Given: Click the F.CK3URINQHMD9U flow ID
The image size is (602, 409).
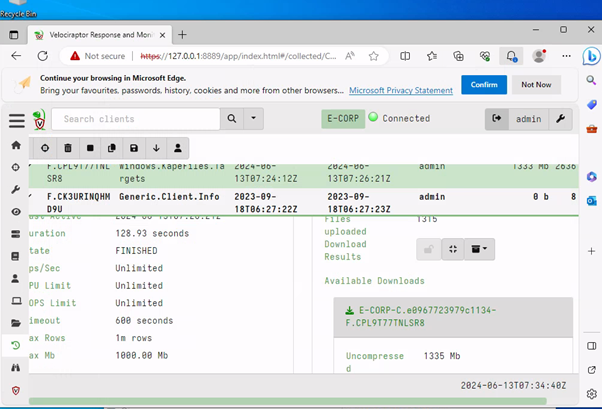Looking at the screenshot, I should click(78, 202).
